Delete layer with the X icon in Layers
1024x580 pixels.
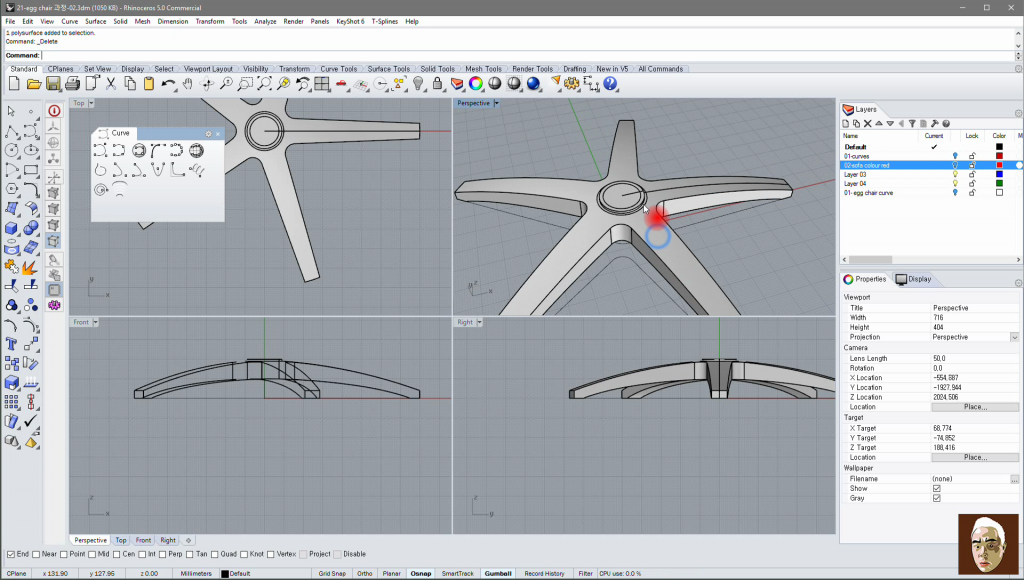[x=867, y=123]
